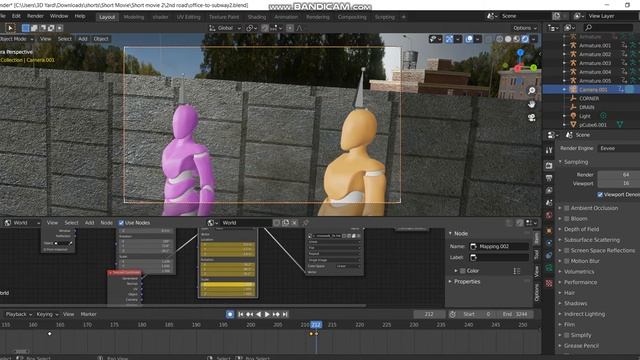
Task: Click the zoom magnifier icon in viewport
Action: coord(531,91)
